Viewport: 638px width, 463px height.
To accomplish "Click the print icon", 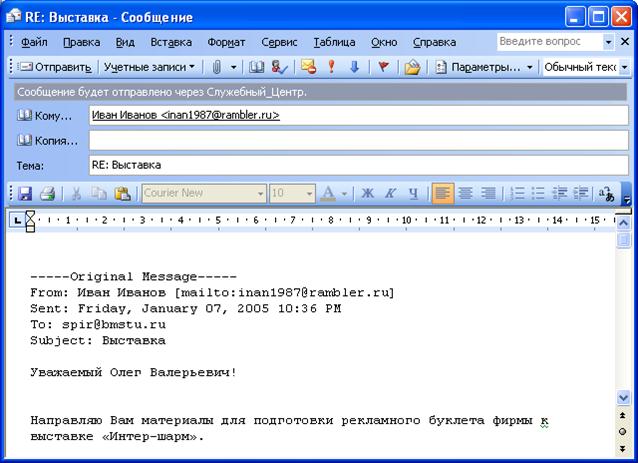I will (48, 193).
